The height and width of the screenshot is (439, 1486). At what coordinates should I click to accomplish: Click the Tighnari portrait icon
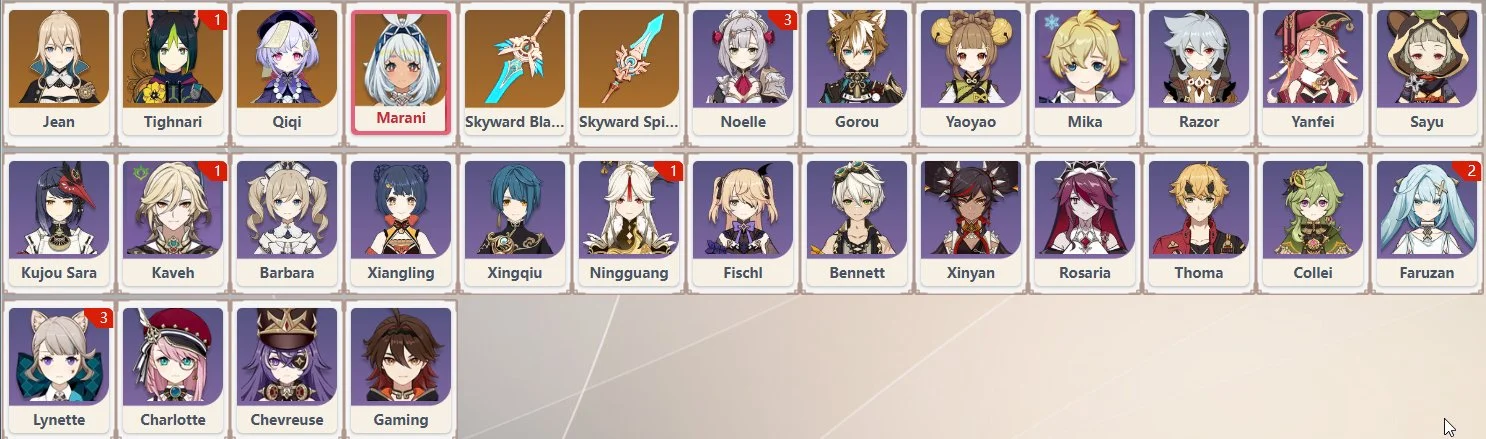tap(173, 58)
